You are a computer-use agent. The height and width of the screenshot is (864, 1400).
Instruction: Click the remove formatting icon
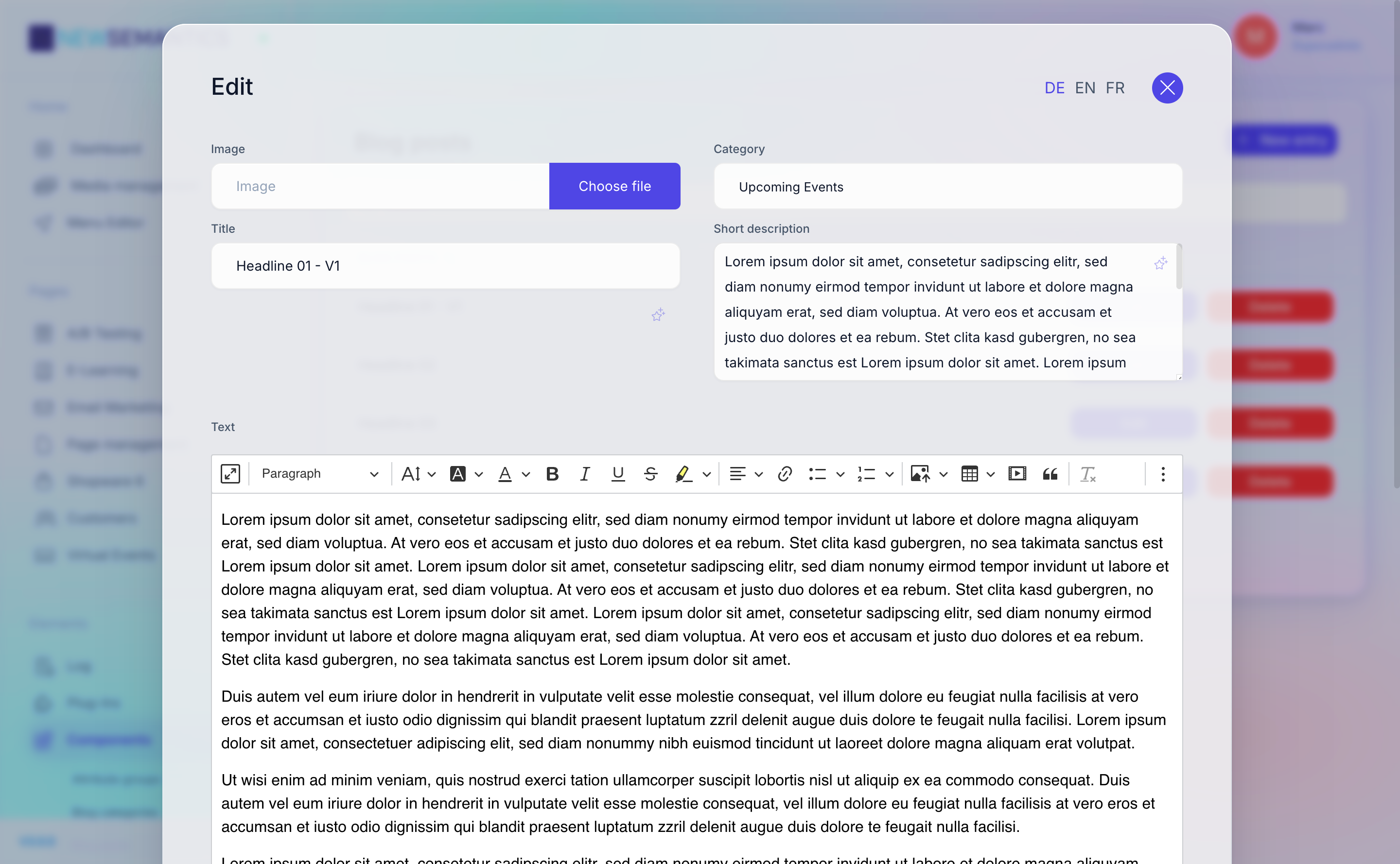click(x=1087, y=474)
